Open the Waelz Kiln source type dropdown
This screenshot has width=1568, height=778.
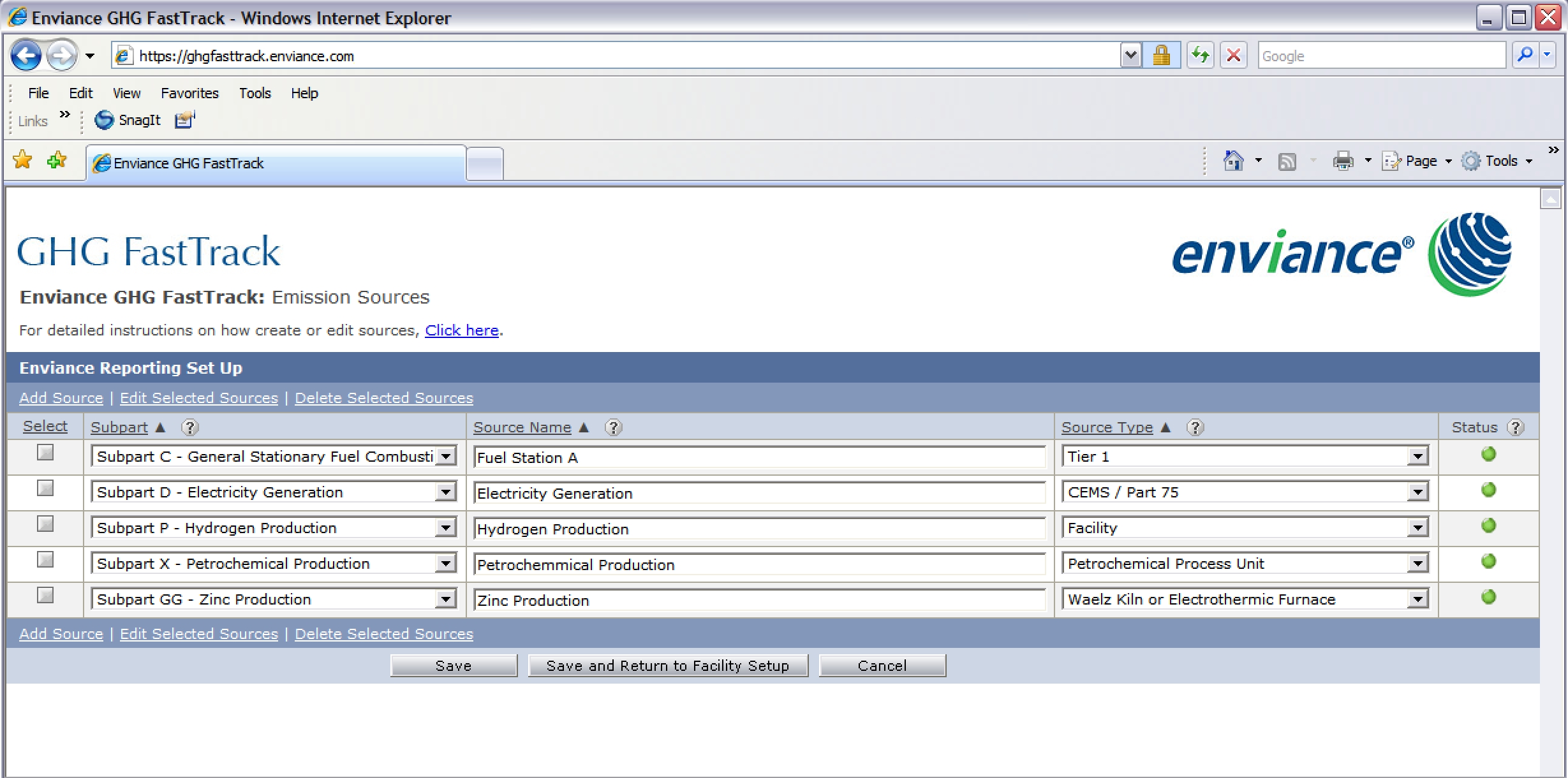click(x=1417, y=599)
